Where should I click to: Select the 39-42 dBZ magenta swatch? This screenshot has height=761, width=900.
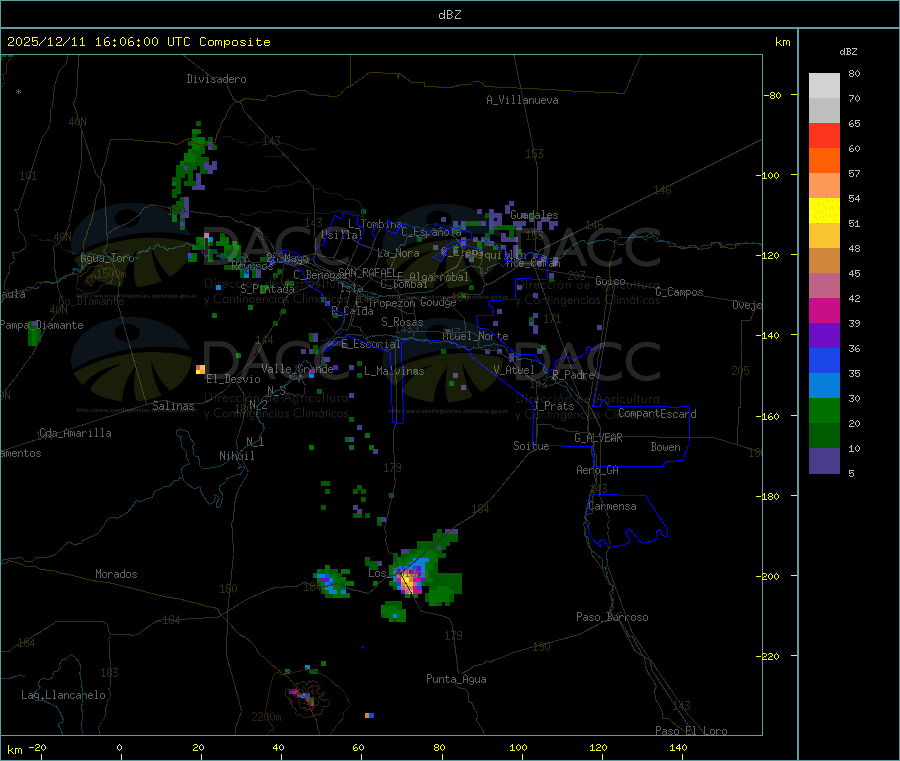pyautogui.click(x=824, y=310)
